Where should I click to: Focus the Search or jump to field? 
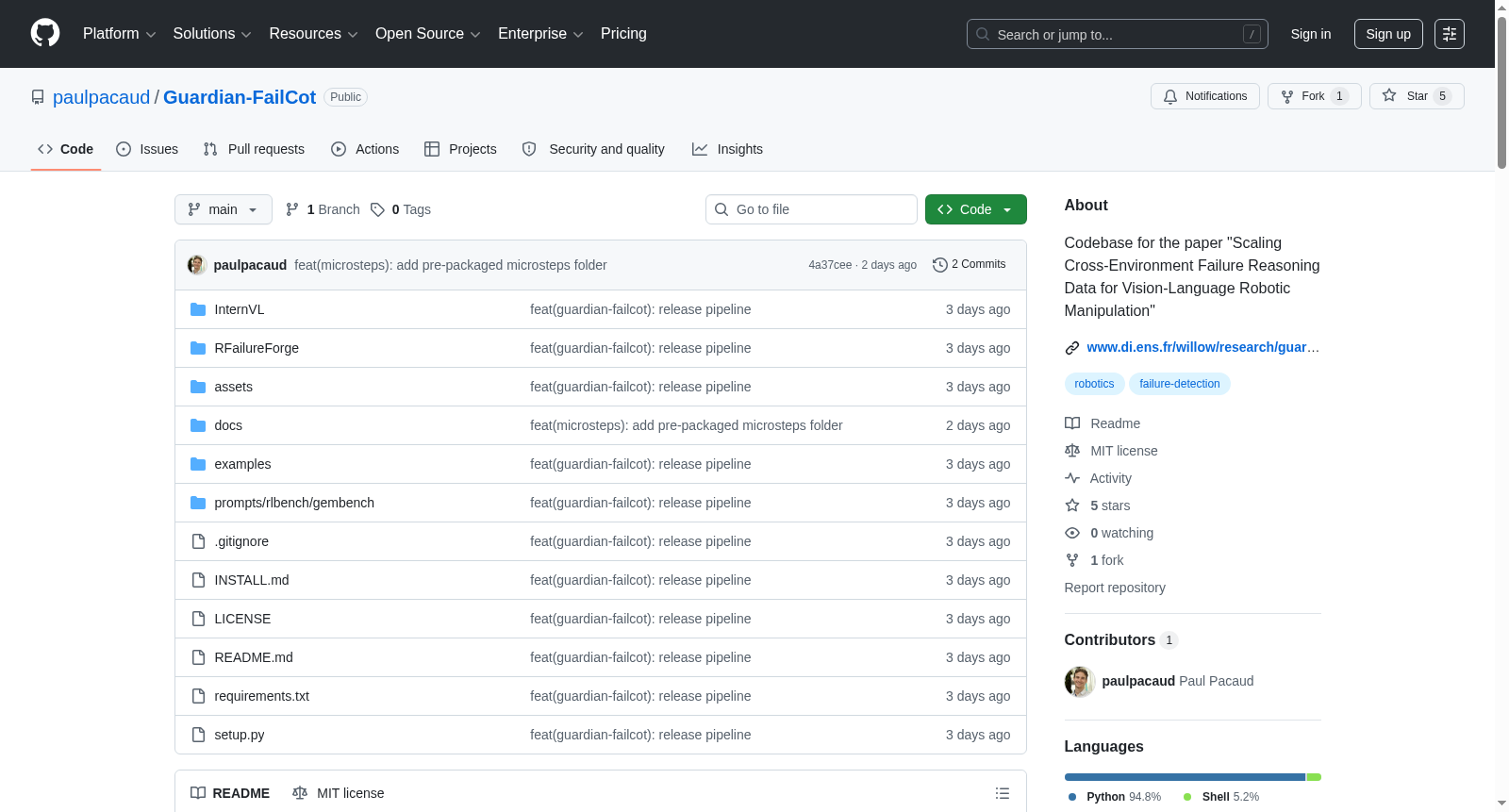coord(1117,34)
